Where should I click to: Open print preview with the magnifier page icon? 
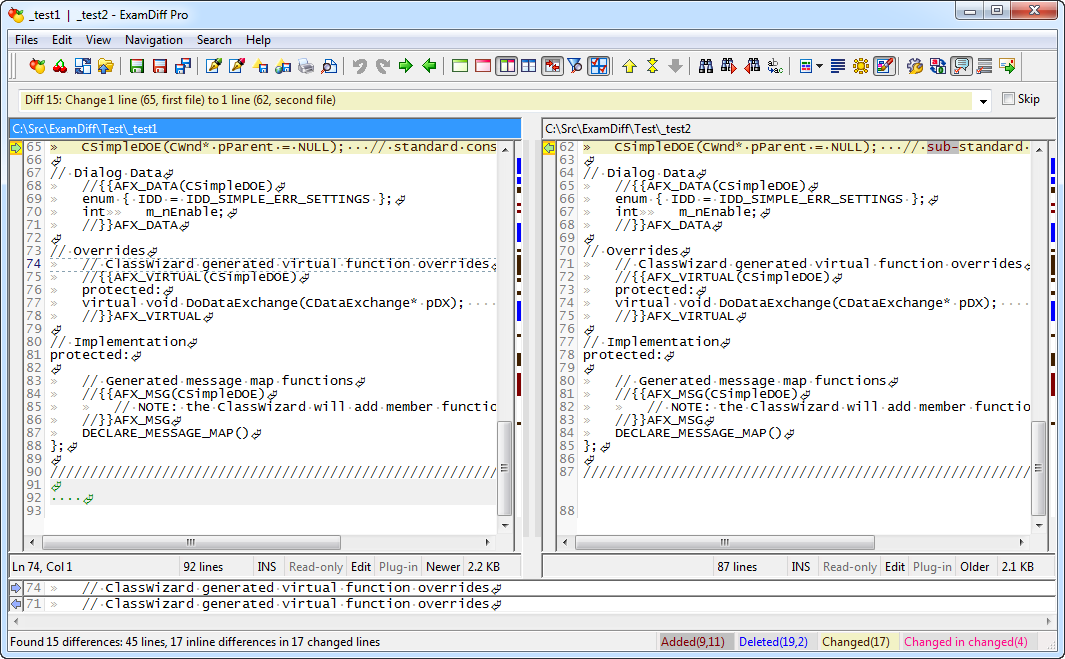[x=329, y=66]
